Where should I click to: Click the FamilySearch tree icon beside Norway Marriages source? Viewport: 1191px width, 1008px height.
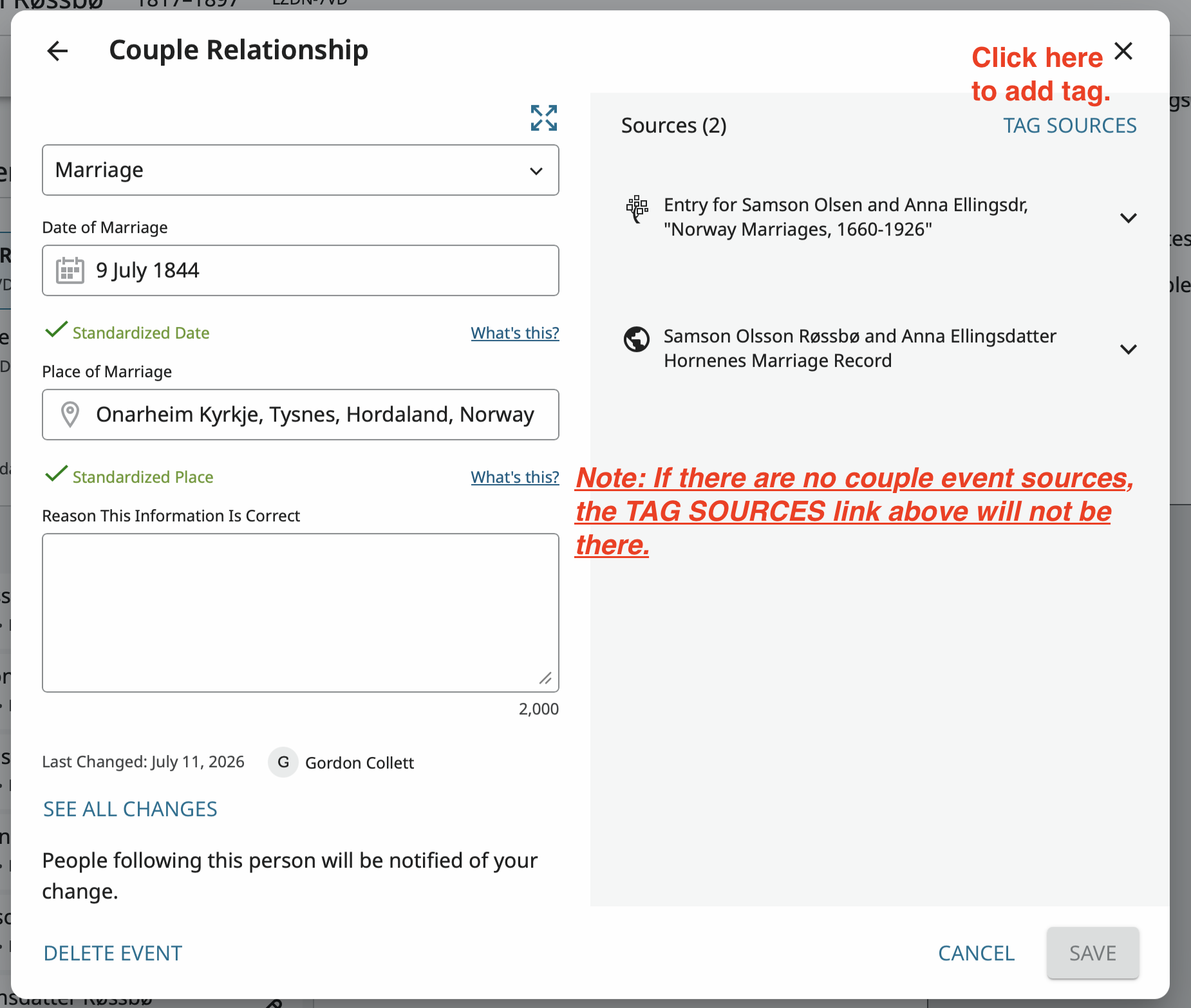point(637,210)
